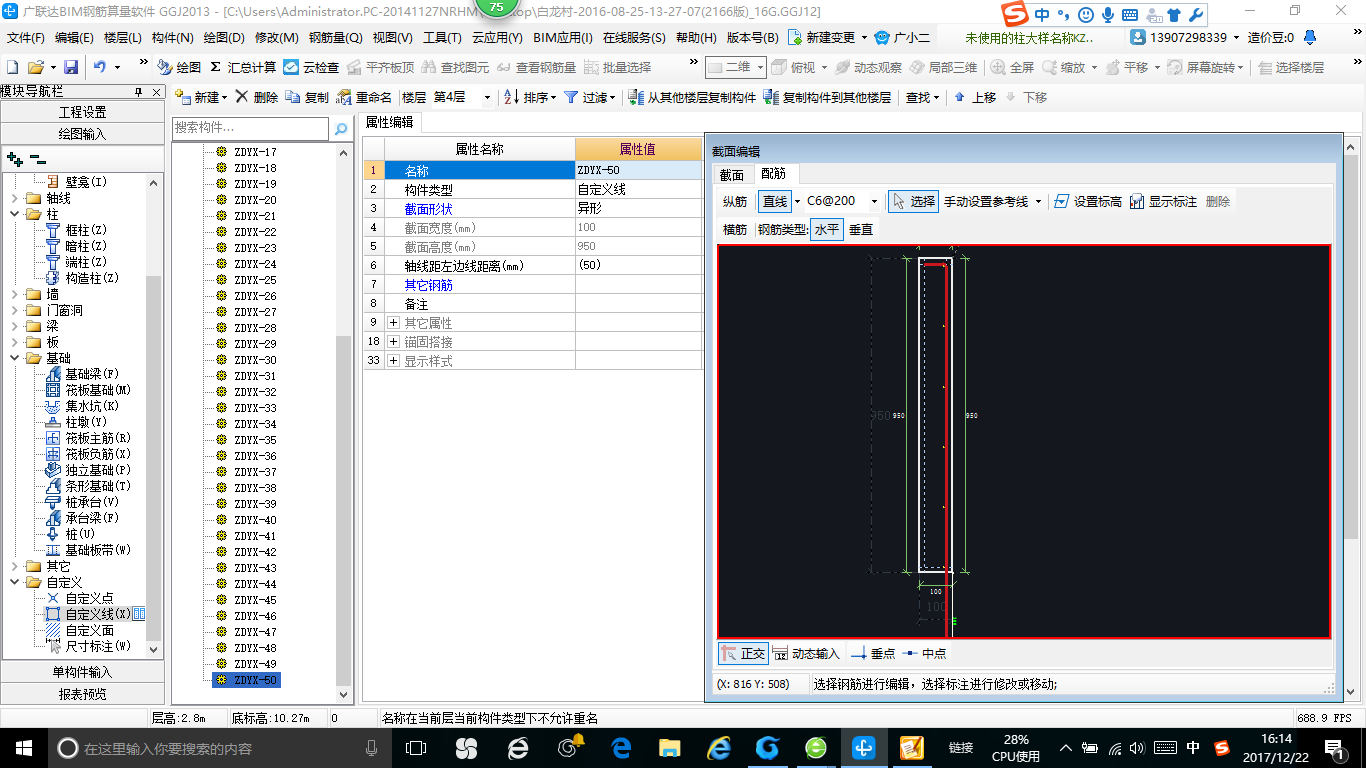Select component ZDYX-42 in list
The height and width of the screenshot is (768, 1366).
pyautogui.click(x=255, y=552)
